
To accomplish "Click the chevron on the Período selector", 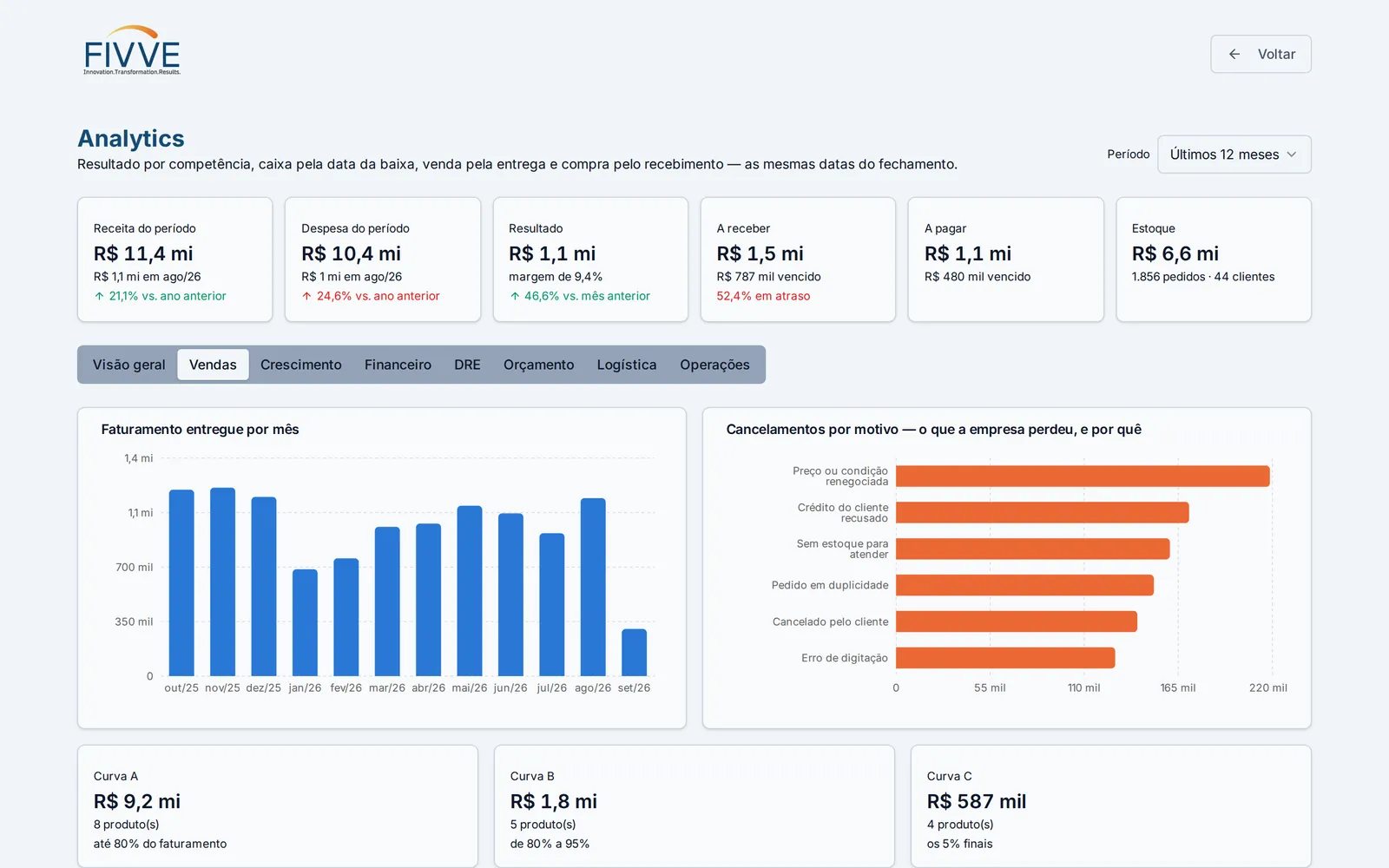I will 1291,155.
